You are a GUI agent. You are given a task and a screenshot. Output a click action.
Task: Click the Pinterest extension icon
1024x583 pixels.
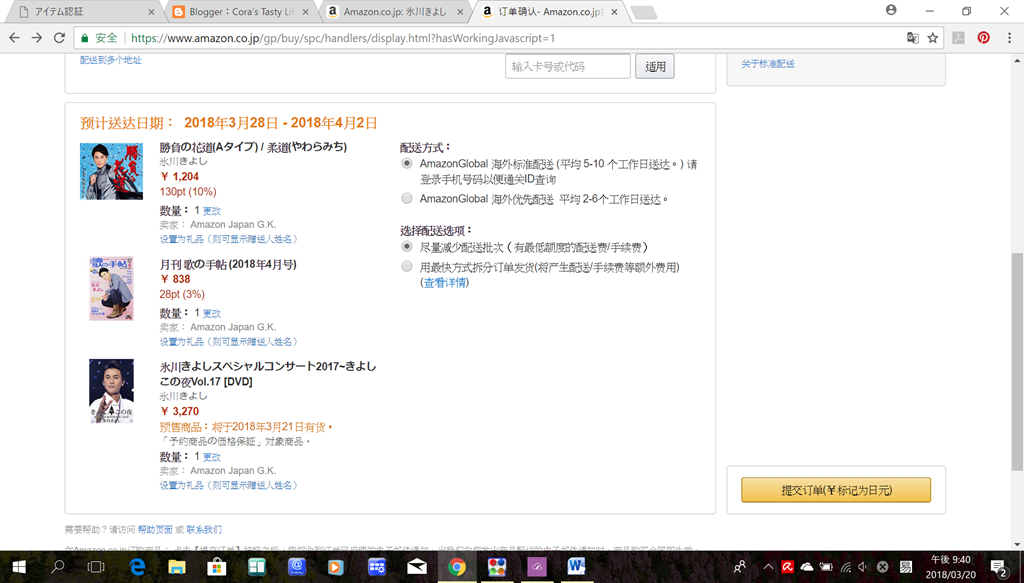coord(983,38)
